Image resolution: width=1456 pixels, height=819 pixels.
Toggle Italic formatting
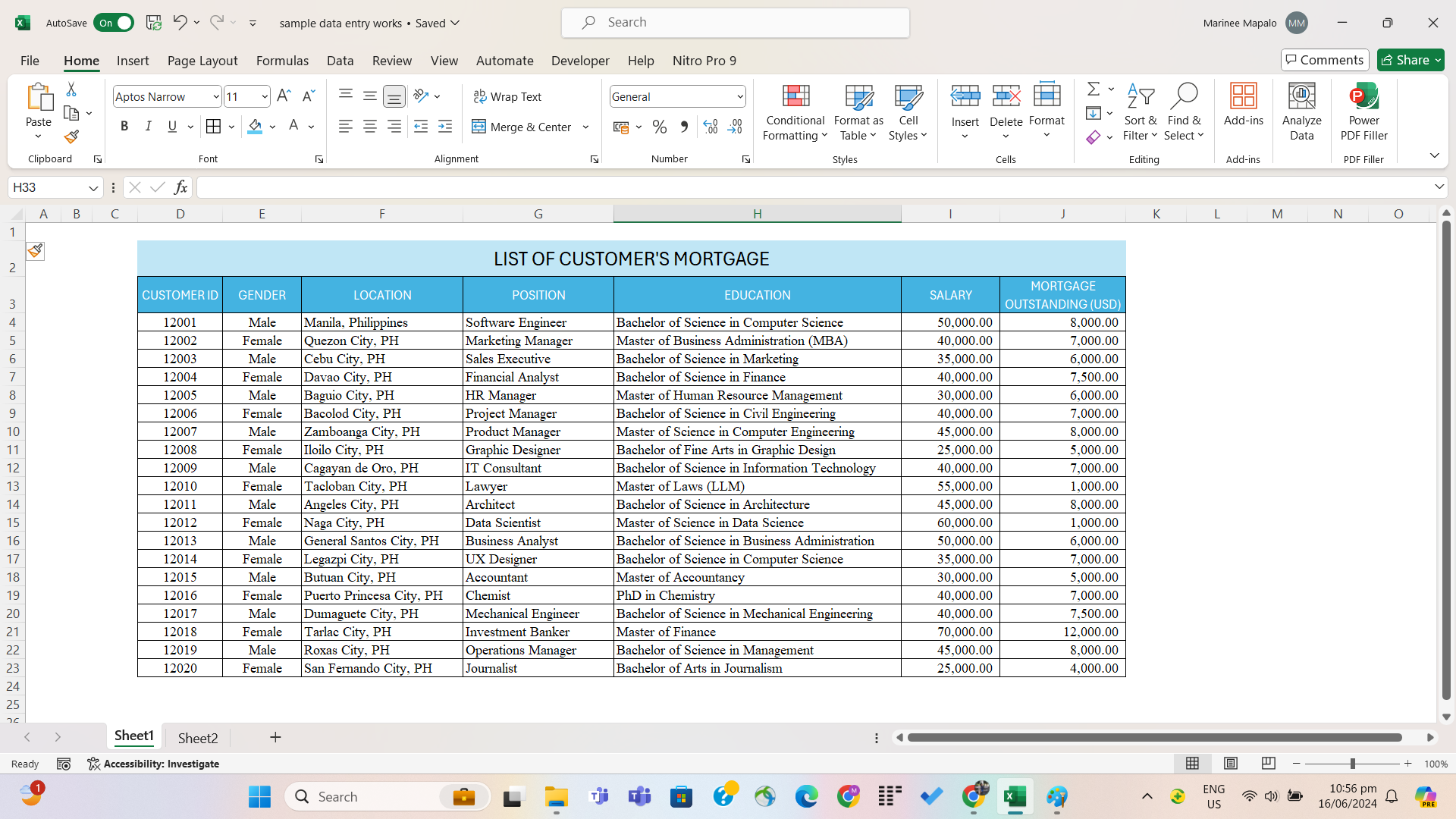coord(149,127)
